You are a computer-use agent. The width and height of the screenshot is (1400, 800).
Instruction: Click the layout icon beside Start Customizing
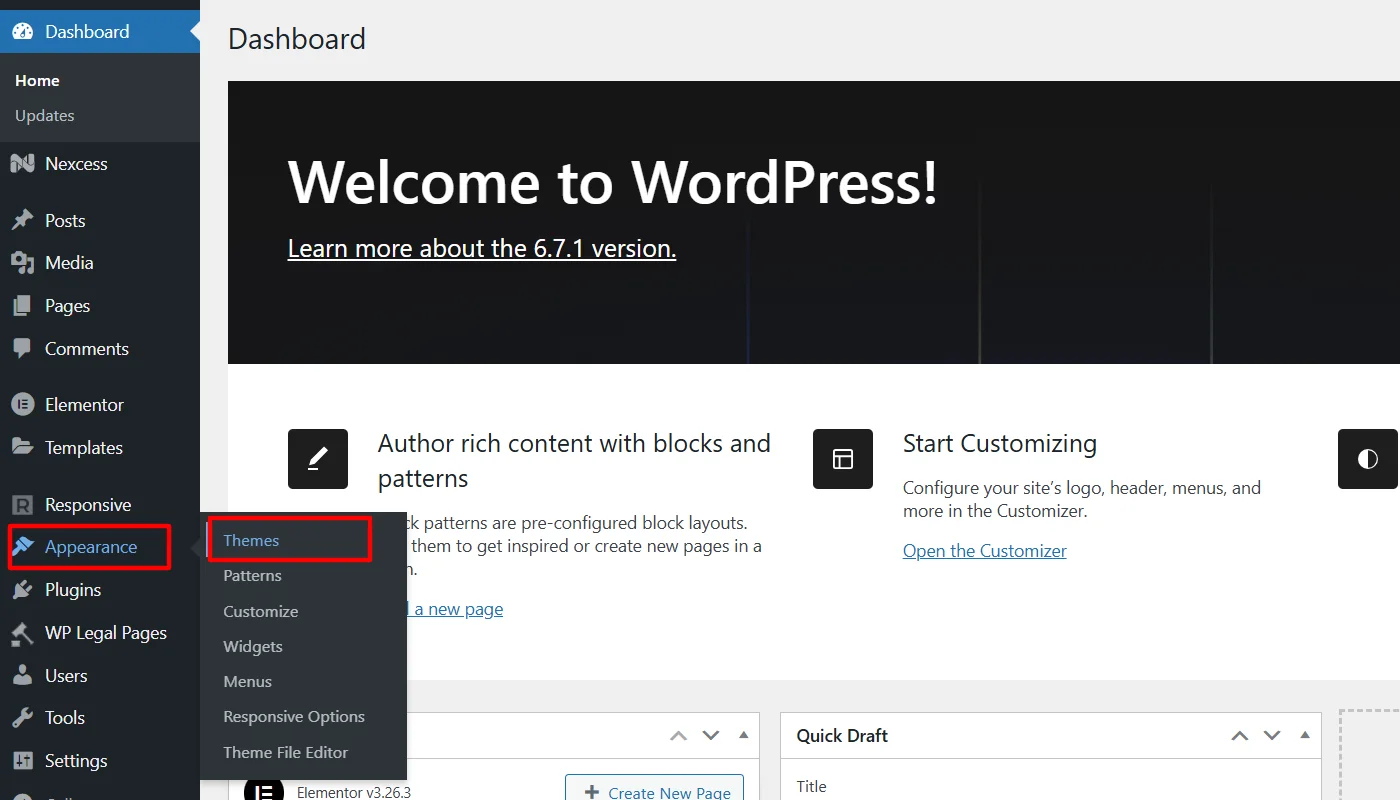click(x=843, y=459)
